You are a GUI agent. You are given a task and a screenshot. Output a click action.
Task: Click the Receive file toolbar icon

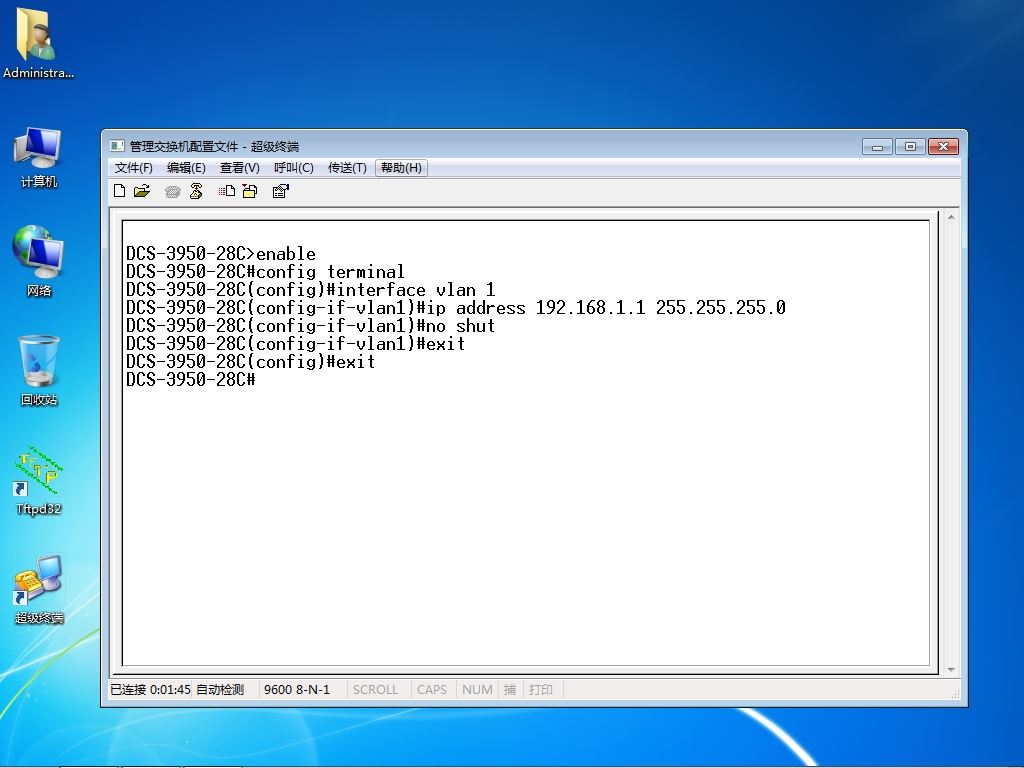(x=250, y=191)
